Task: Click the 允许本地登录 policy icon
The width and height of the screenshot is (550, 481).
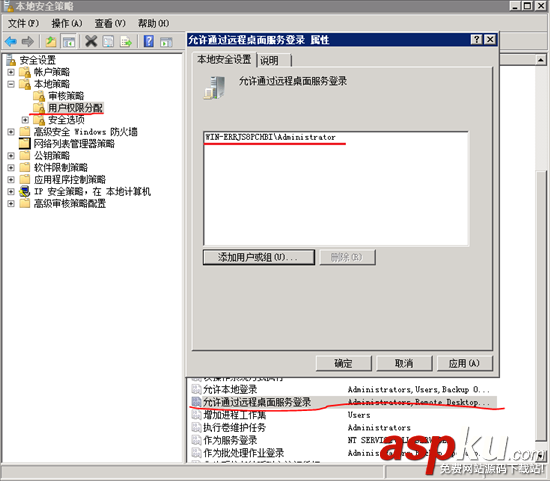Action: pos(196,389)
